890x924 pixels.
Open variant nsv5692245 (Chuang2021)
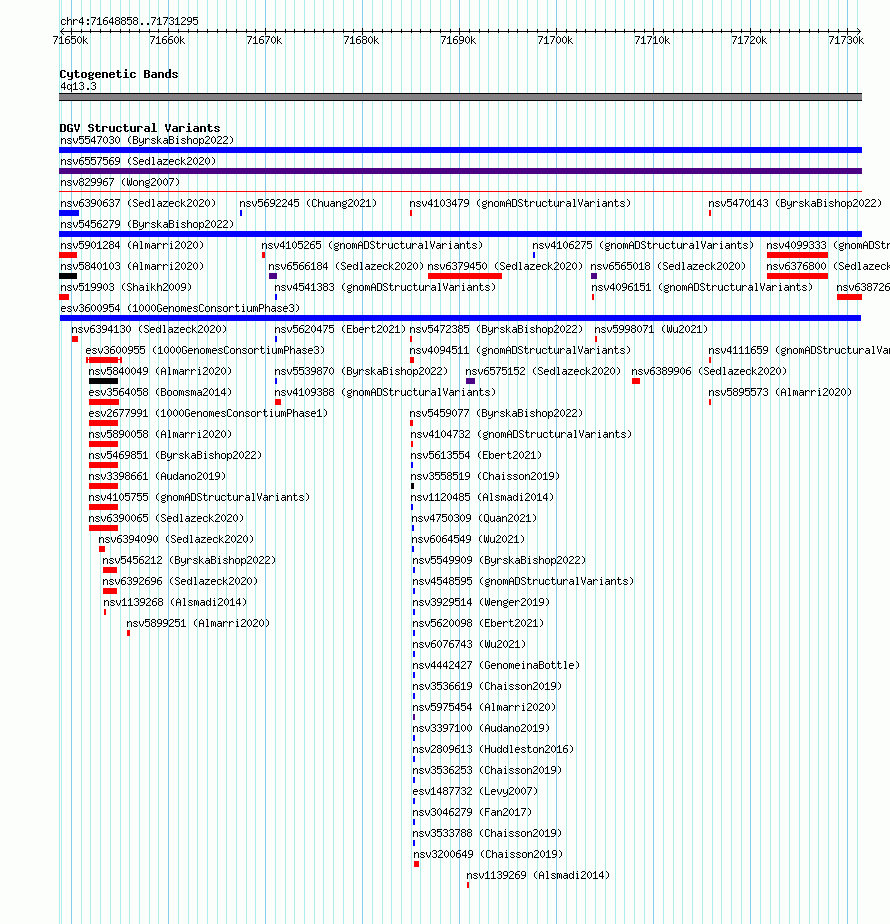tap(308, 203)
